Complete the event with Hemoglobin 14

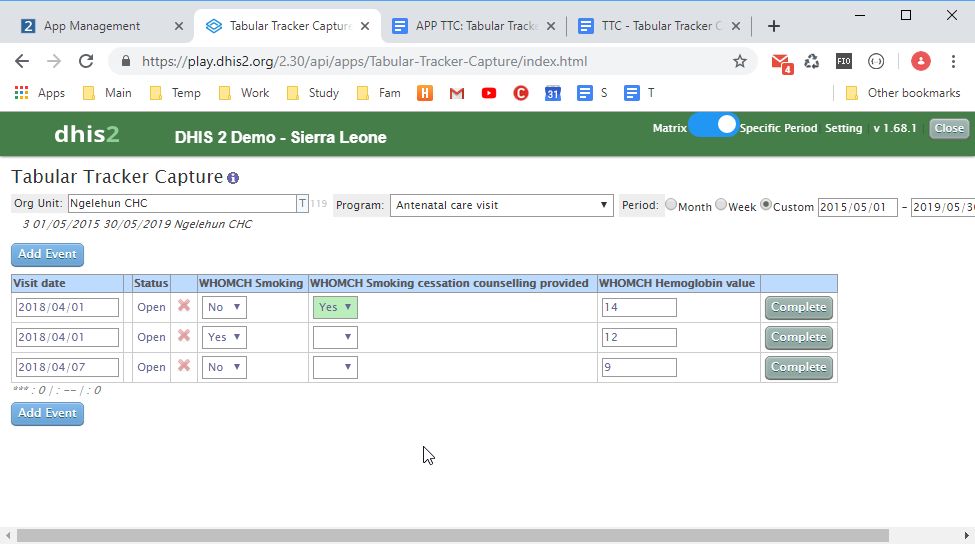click(x=798, y=307)
